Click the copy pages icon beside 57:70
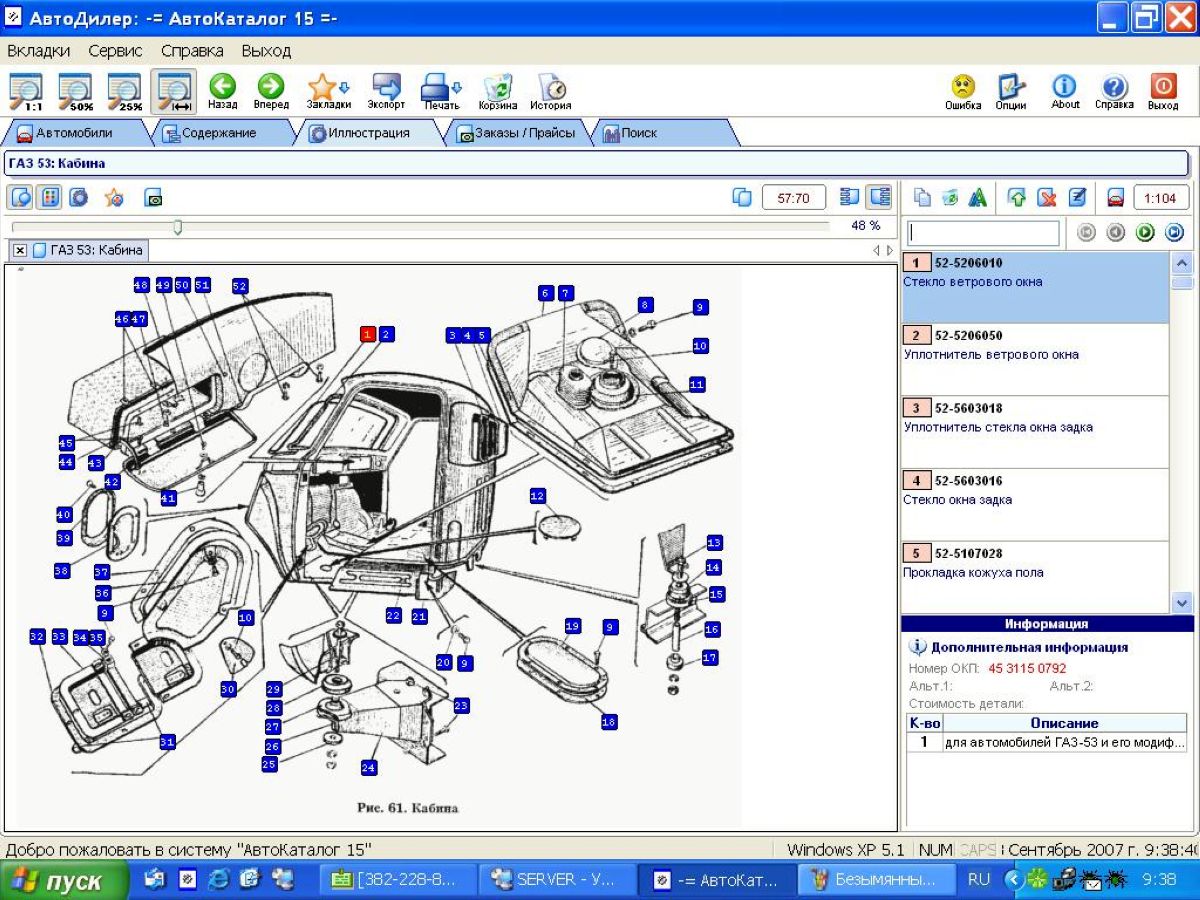This screenshot has height=900, width=1200. (x=741, y=197)
